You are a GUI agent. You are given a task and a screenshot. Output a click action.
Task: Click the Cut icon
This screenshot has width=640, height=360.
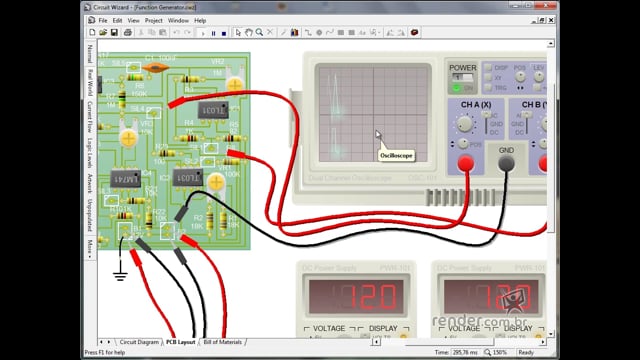[x=141, y=33]
